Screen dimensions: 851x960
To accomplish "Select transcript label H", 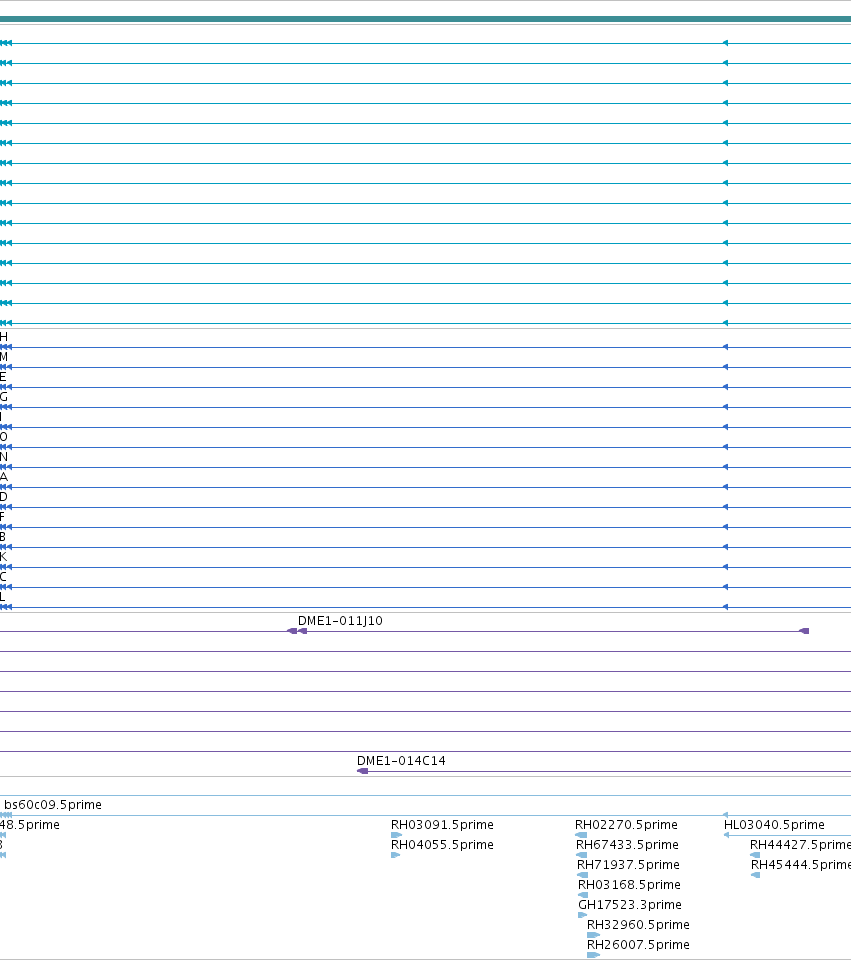I will [x=4, y=337].
